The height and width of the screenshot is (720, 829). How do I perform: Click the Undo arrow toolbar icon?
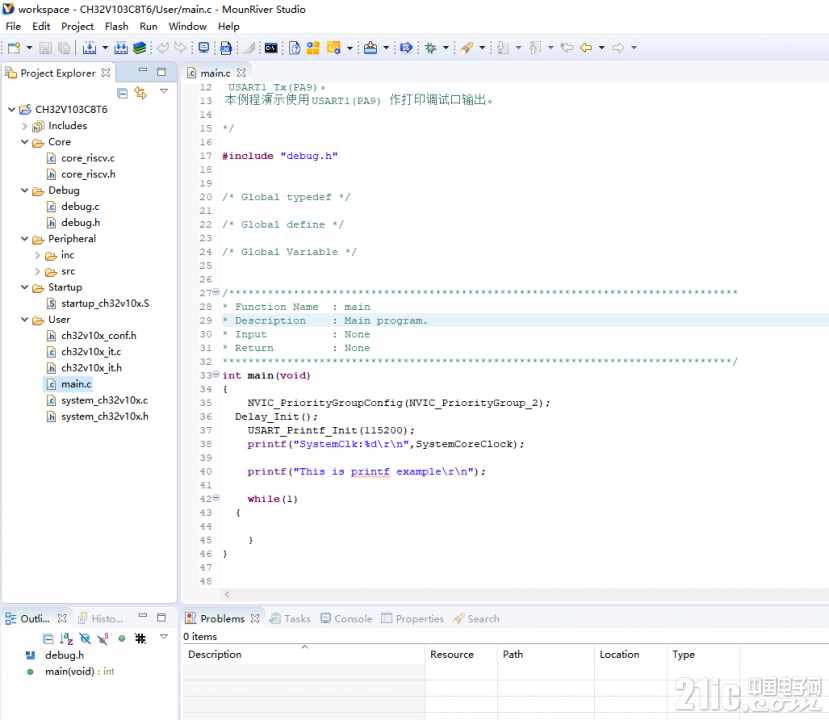tap(163, 48)
